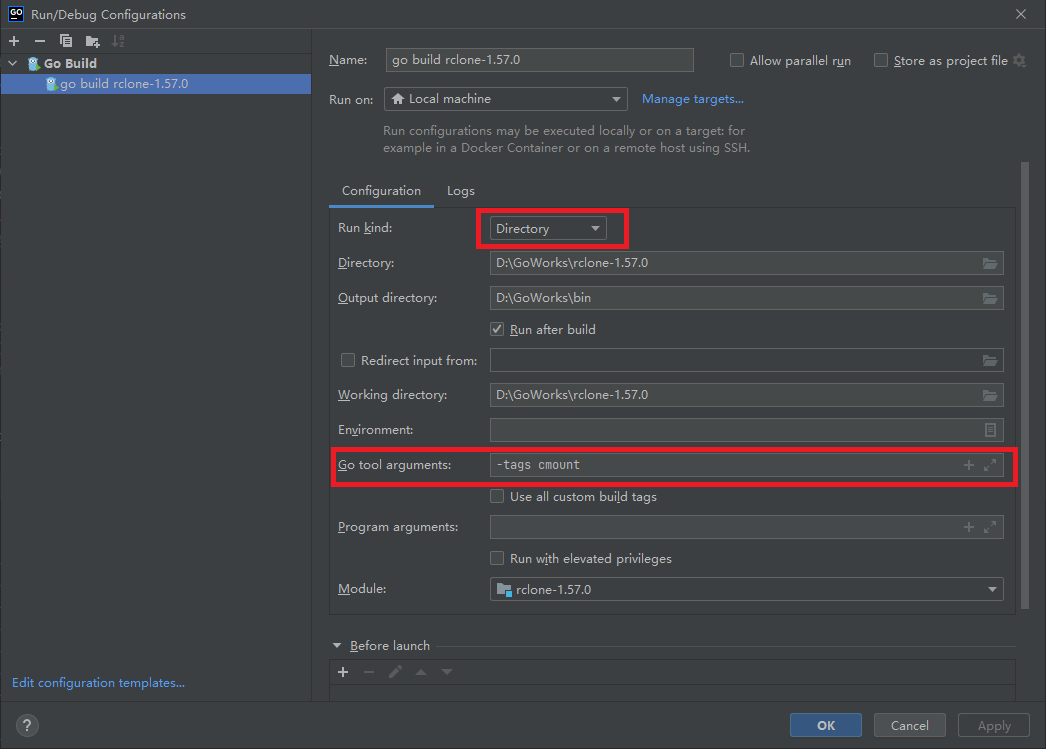Check Run with elevated privileges
The height and width of the screenshot is (749, 1046).
point(497,558)
